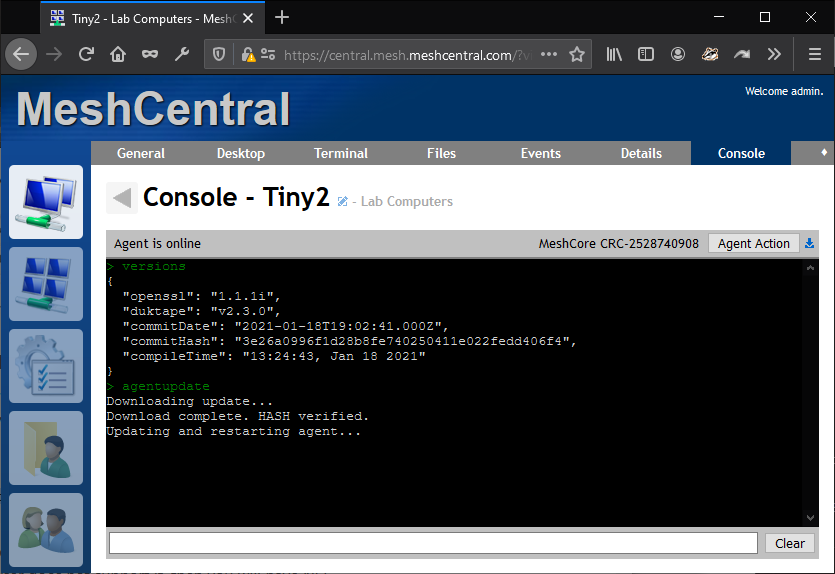Click the fox-face extension icon

point(710,54)
